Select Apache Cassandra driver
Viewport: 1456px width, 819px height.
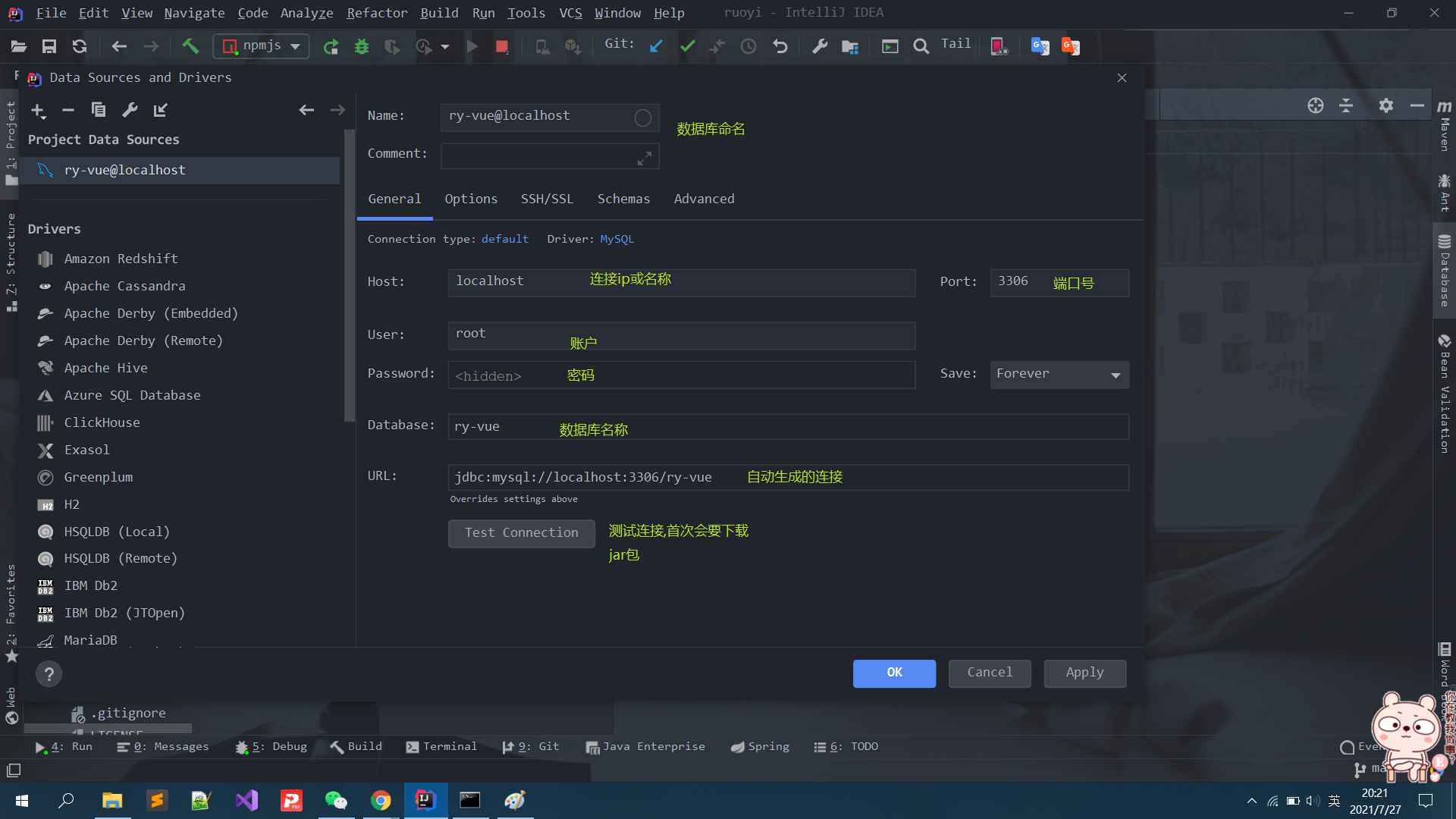click(180, 287)
